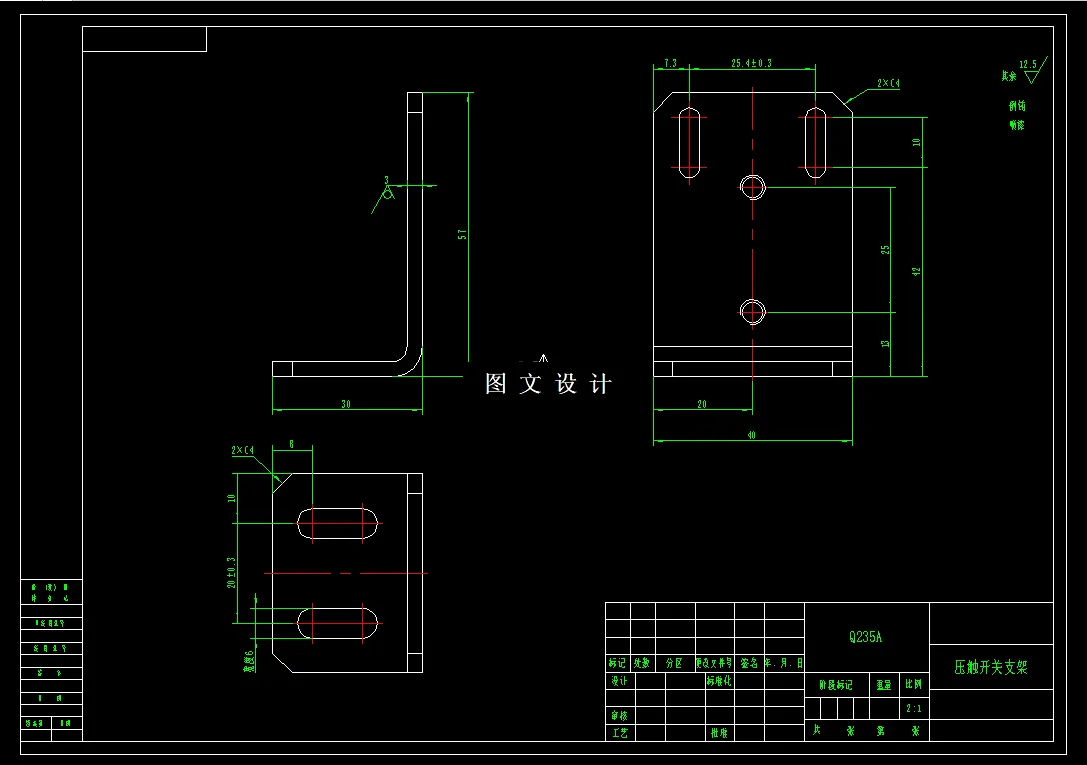Click the lower hole crosshair in front view

pyautogui.click(x=752, y=312)
